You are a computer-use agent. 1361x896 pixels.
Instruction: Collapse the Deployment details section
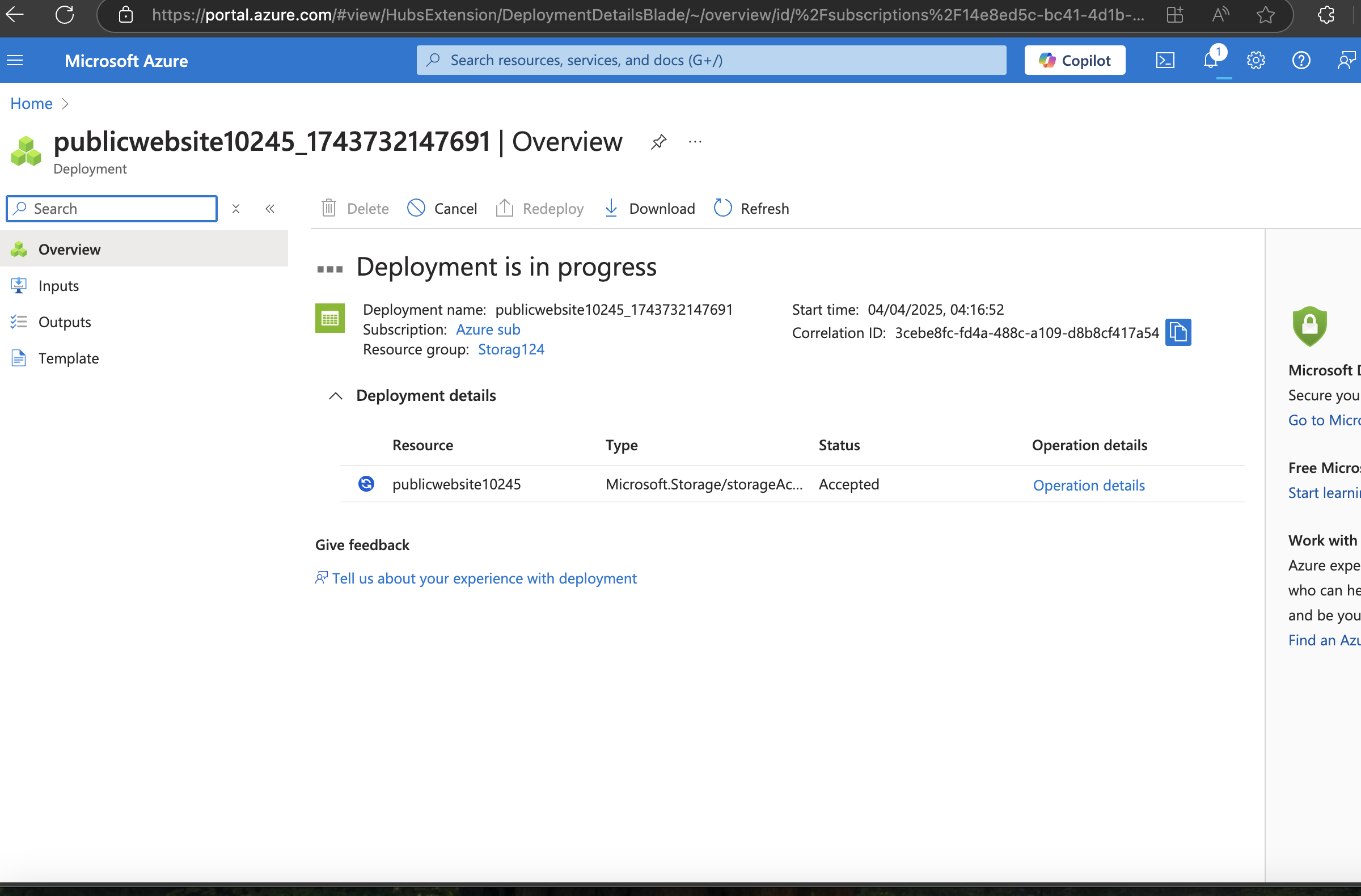pos(336,396)
